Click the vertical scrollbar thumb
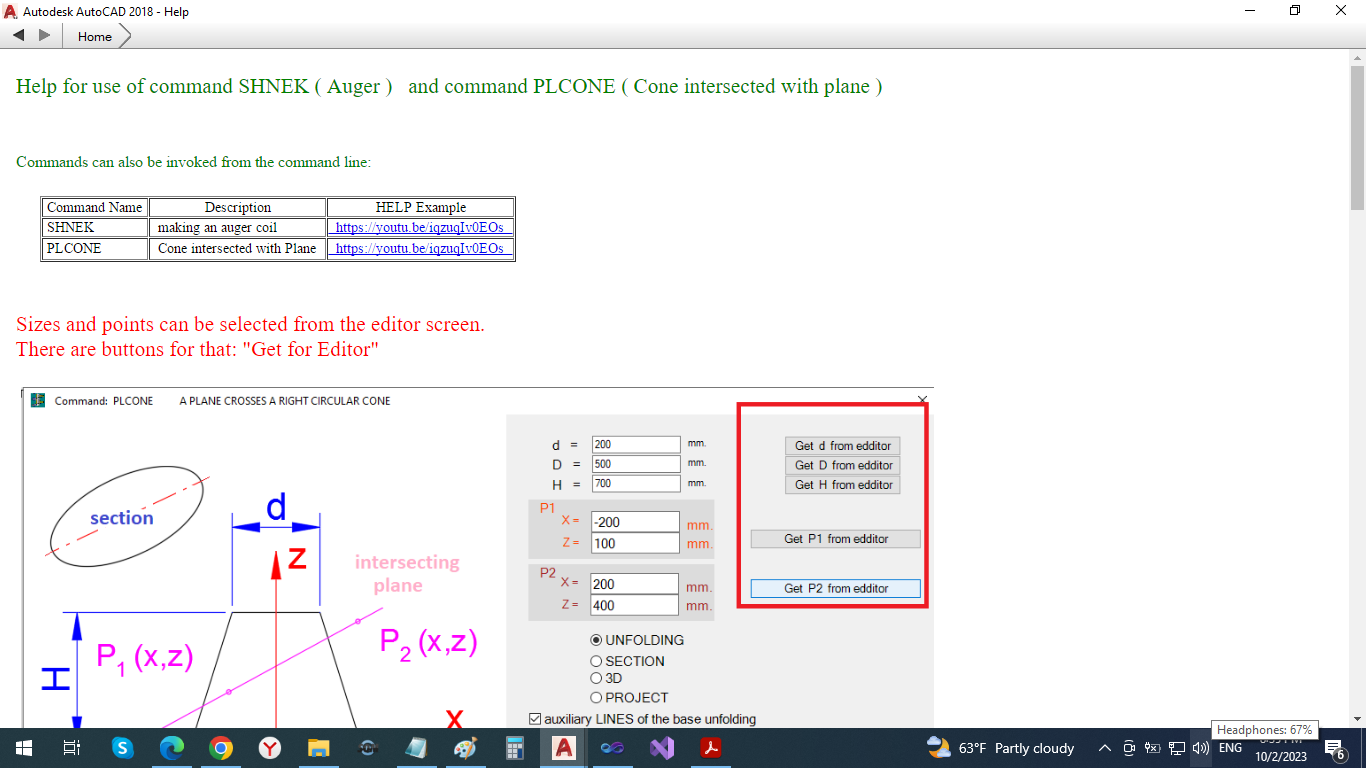This screenshot has height=768, width=1366. point(1357,138)
